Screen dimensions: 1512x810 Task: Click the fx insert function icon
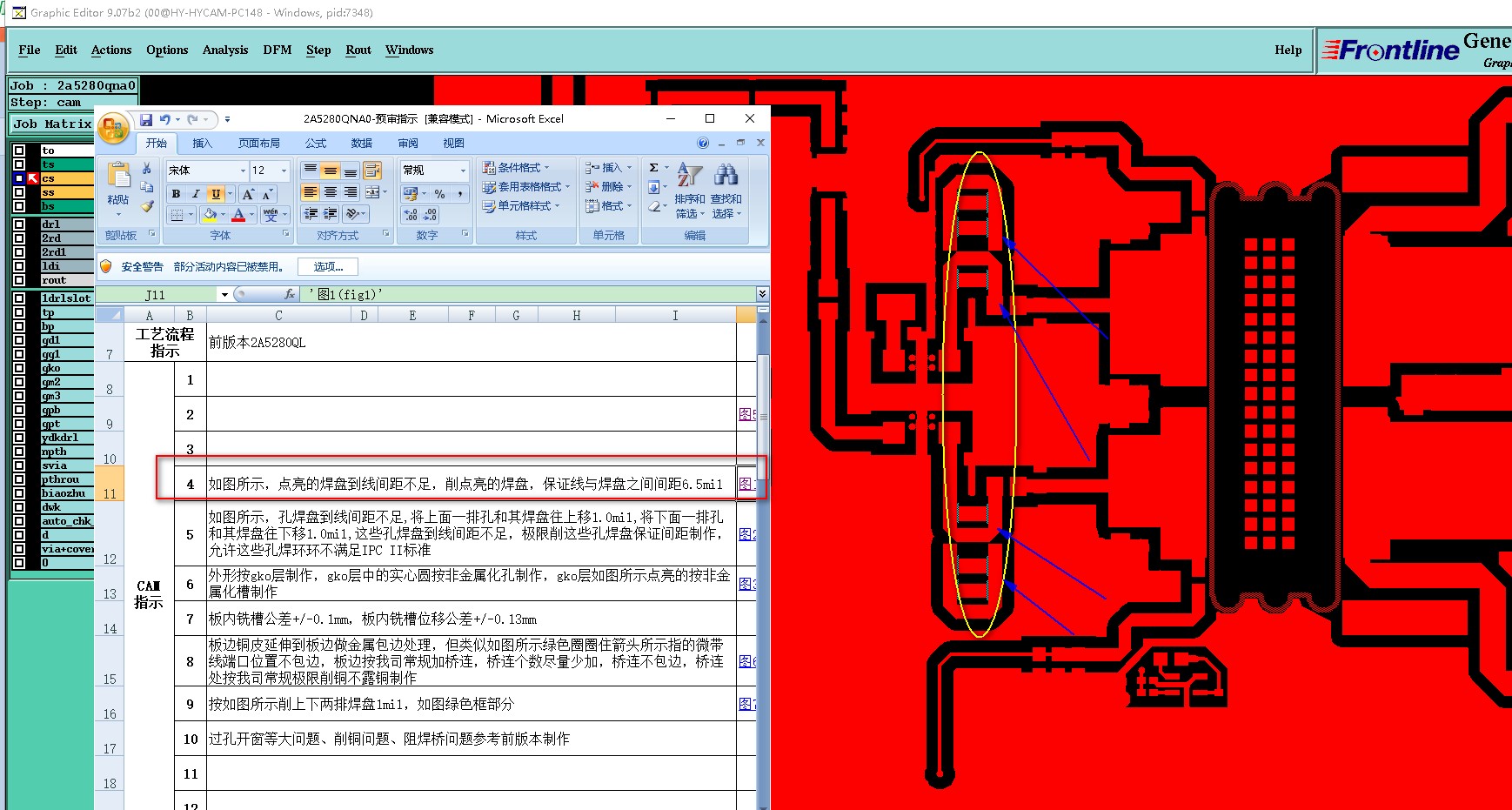coord(290,294)
